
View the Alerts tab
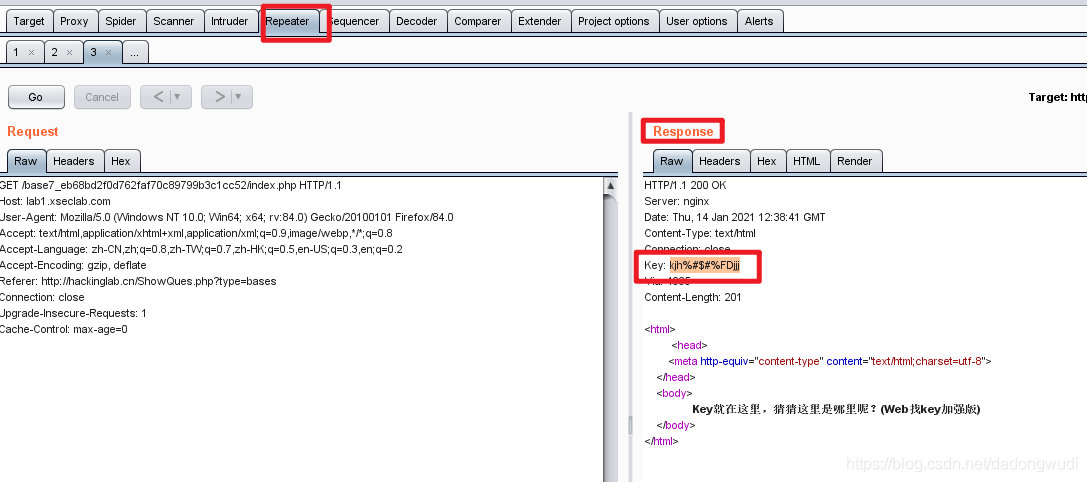coord(759,21)
